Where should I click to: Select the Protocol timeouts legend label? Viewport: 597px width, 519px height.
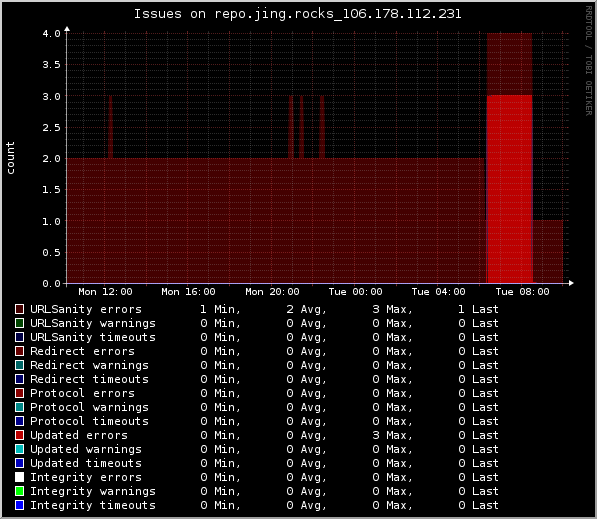89,421
